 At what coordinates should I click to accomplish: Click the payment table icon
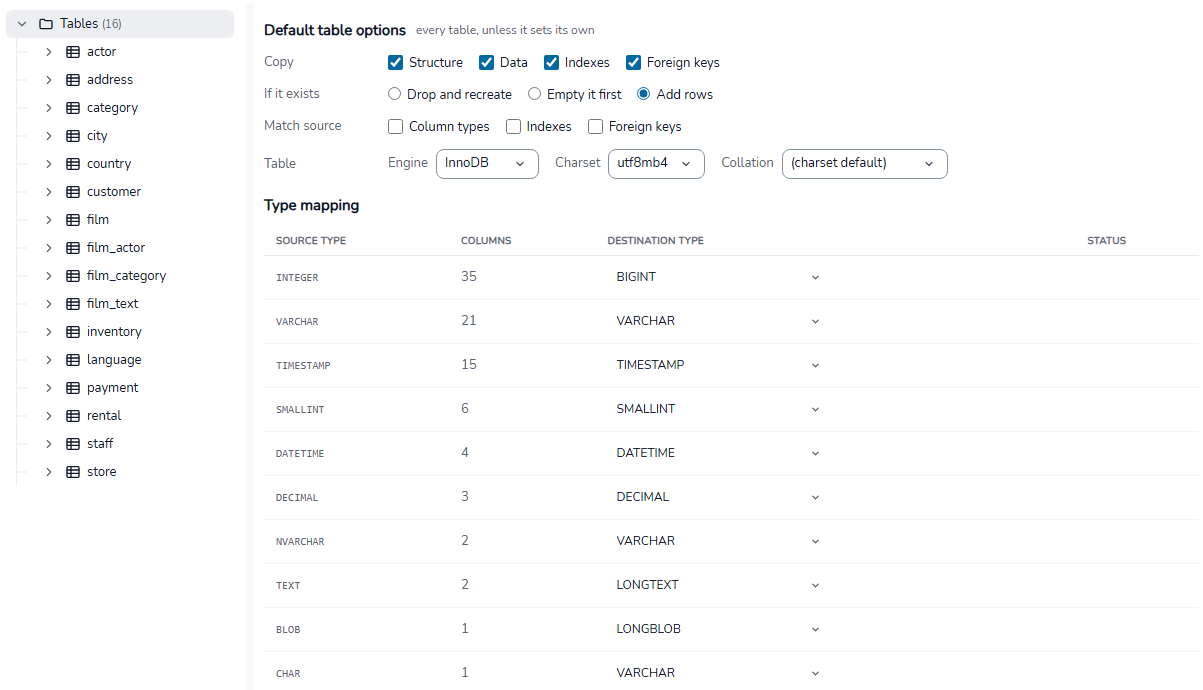tap(73, 388)
